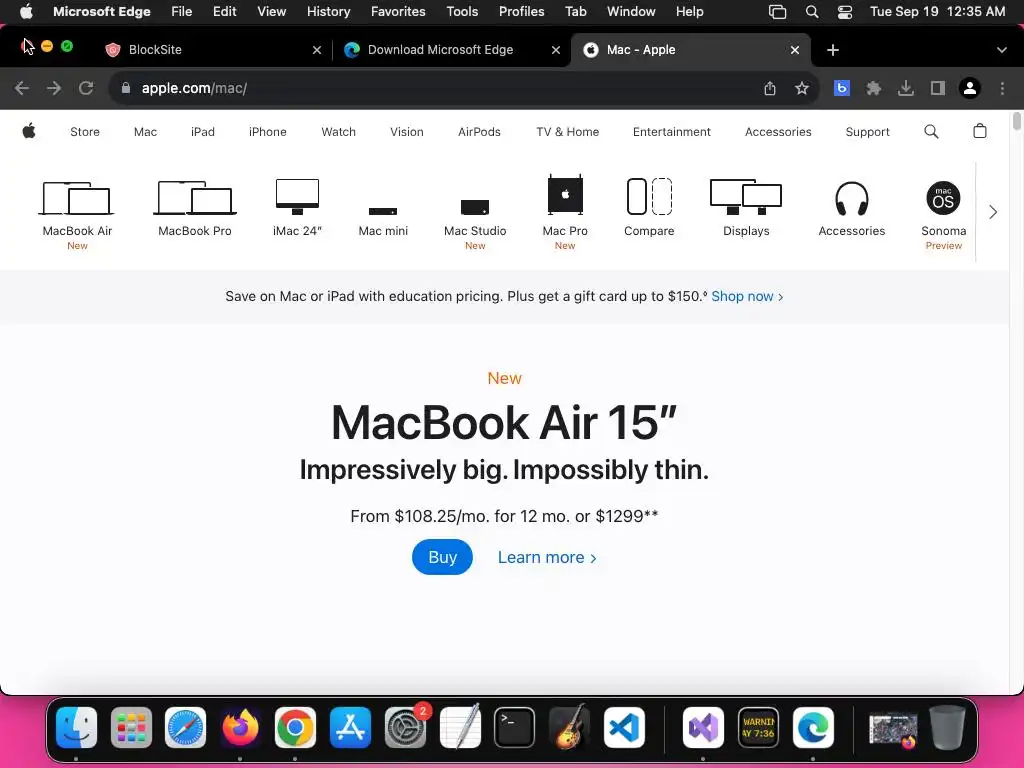Open Entertainment in Apple navigation
This screenshot has width=1024, height=768.
point(671,132)
